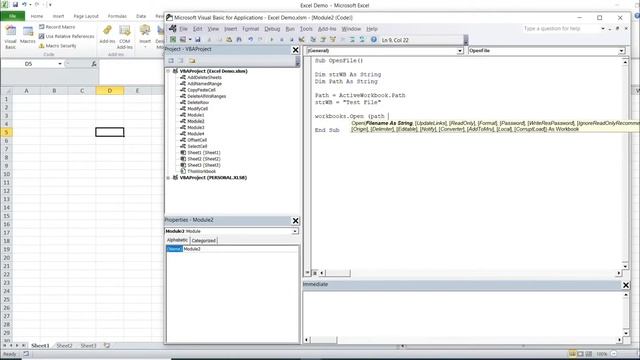Click the Record Macro ribbon button
This screenshot has height=360, width=640.
coord(57,27)
